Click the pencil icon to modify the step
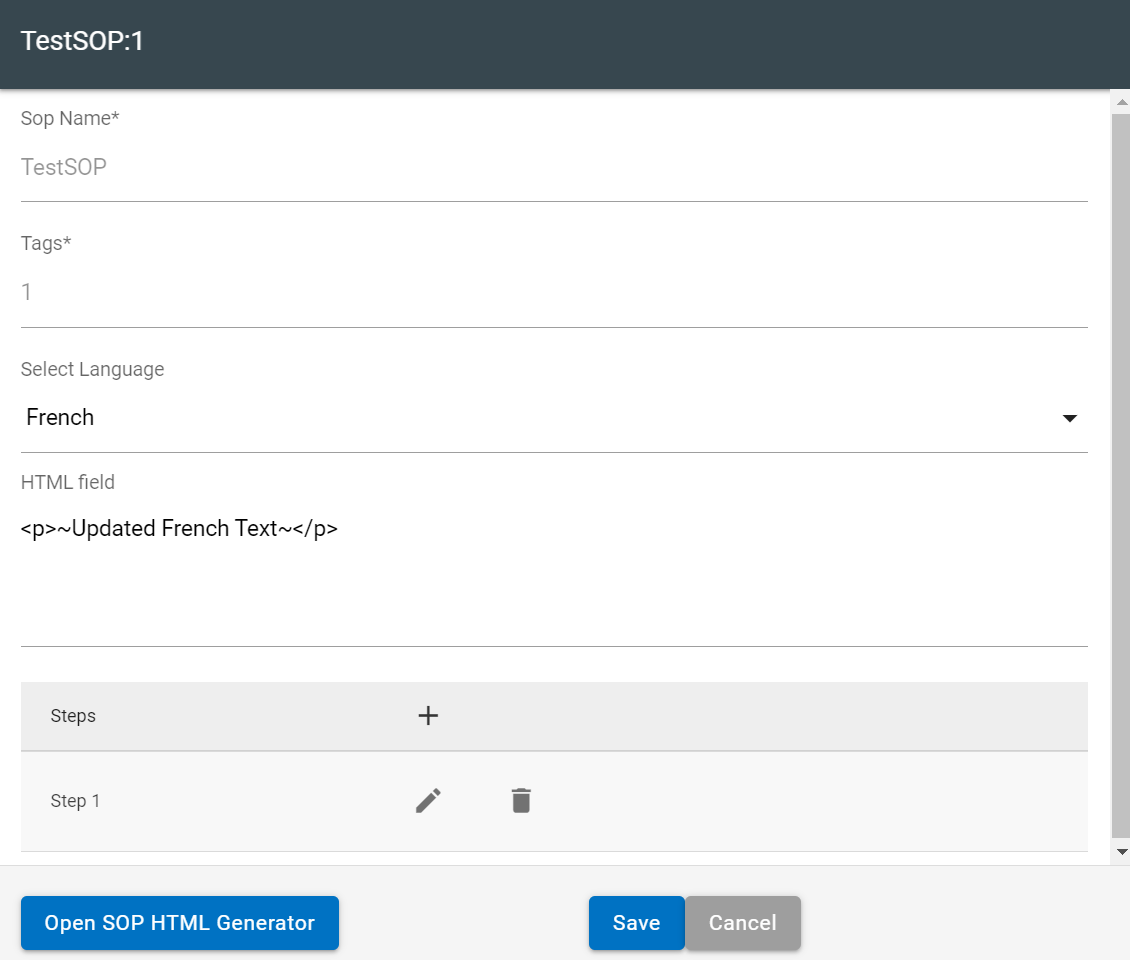 click(x=428, y=800)
